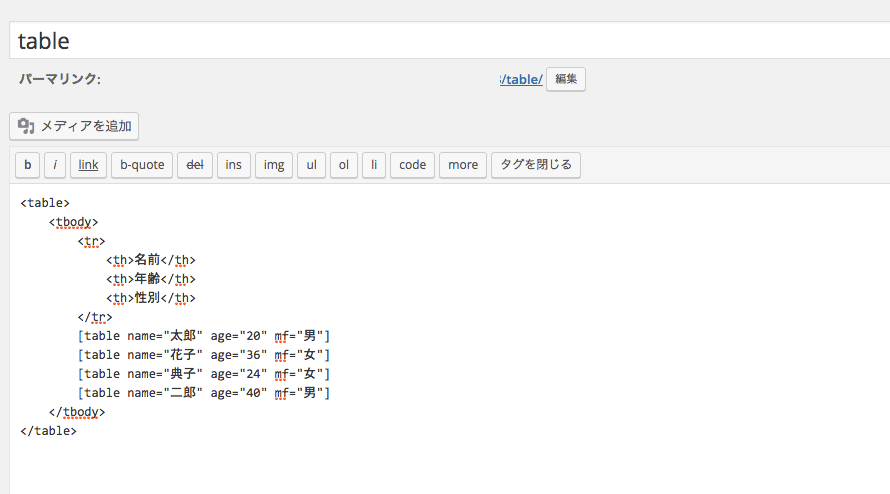Click the media icon on メディアを追加
The image size is (890, 494).
click(26, 126)
